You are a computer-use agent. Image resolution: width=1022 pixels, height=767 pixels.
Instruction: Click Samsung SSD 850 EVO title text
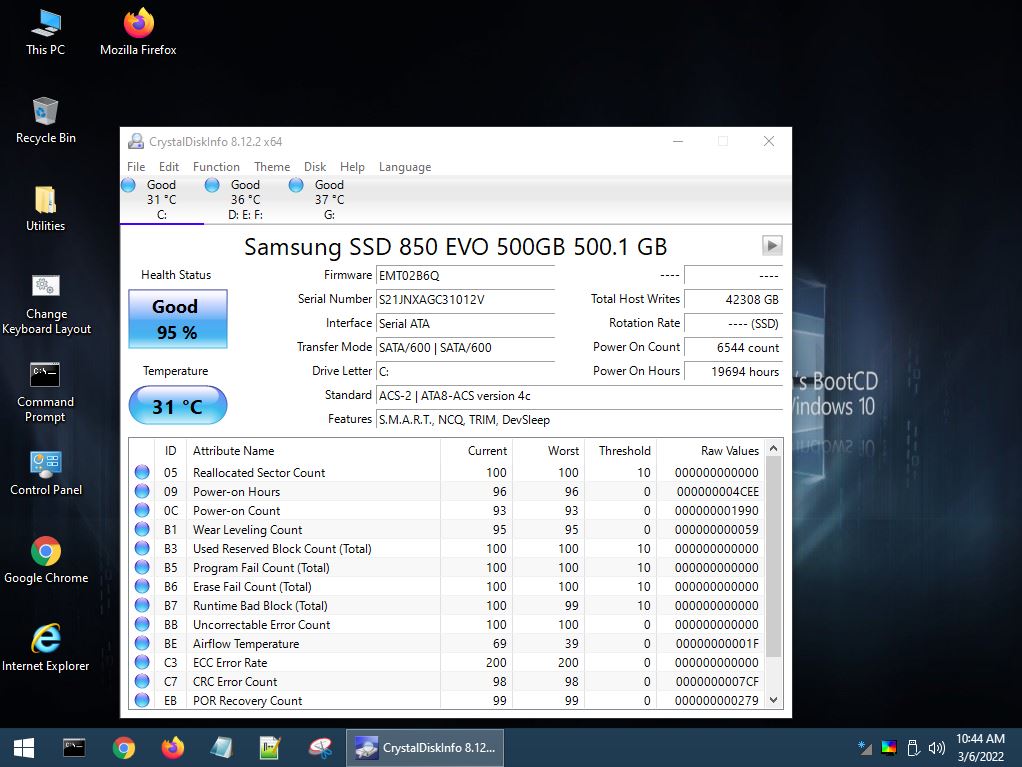pyautogui.click(x=456, y=246)
